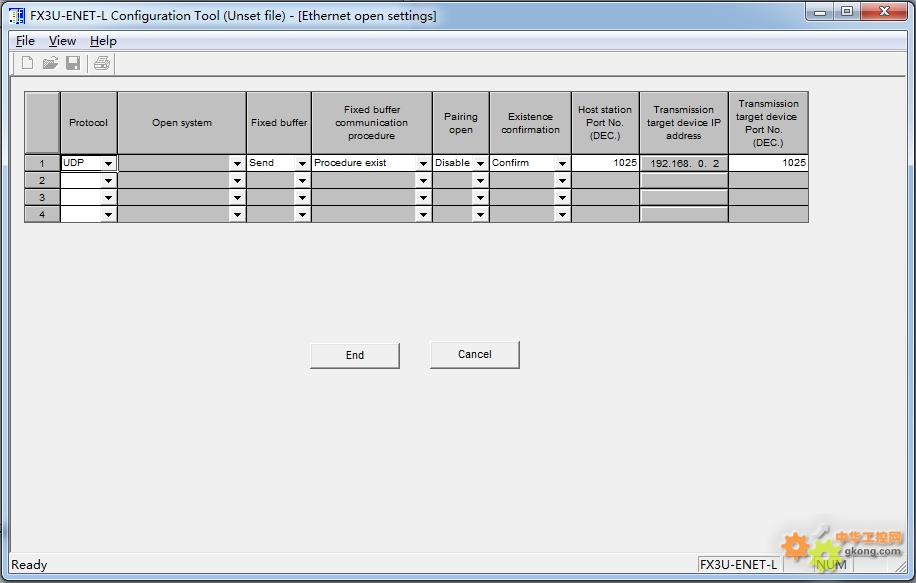
Task: Select row header number 2
Action: [42, 181]
